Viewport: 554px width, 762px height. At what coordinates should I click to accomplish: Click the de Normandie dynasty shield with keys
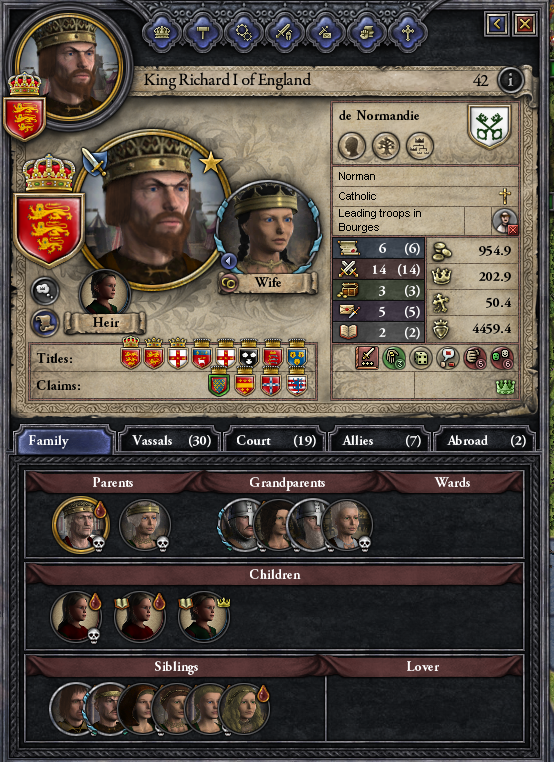click(x=489, y=126)
